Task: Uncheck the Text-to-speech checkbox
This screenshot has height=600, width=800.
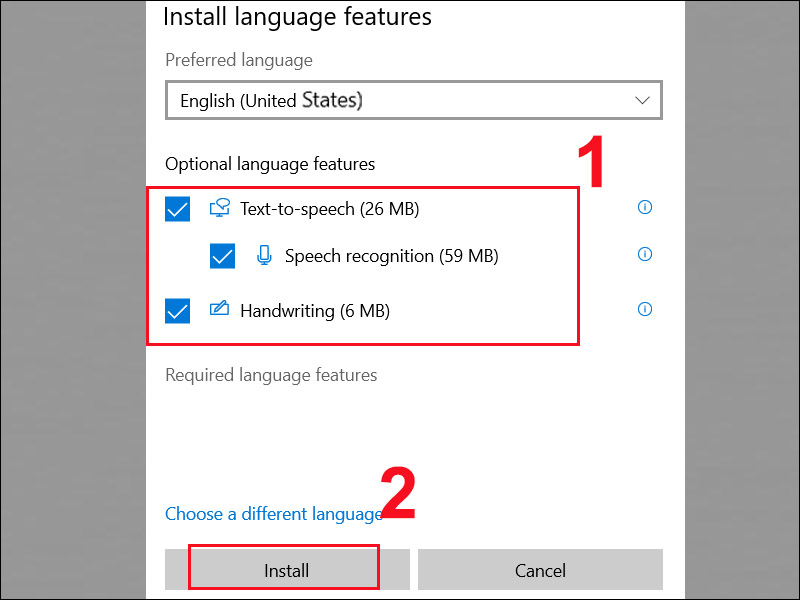Action: click(177, 209)
